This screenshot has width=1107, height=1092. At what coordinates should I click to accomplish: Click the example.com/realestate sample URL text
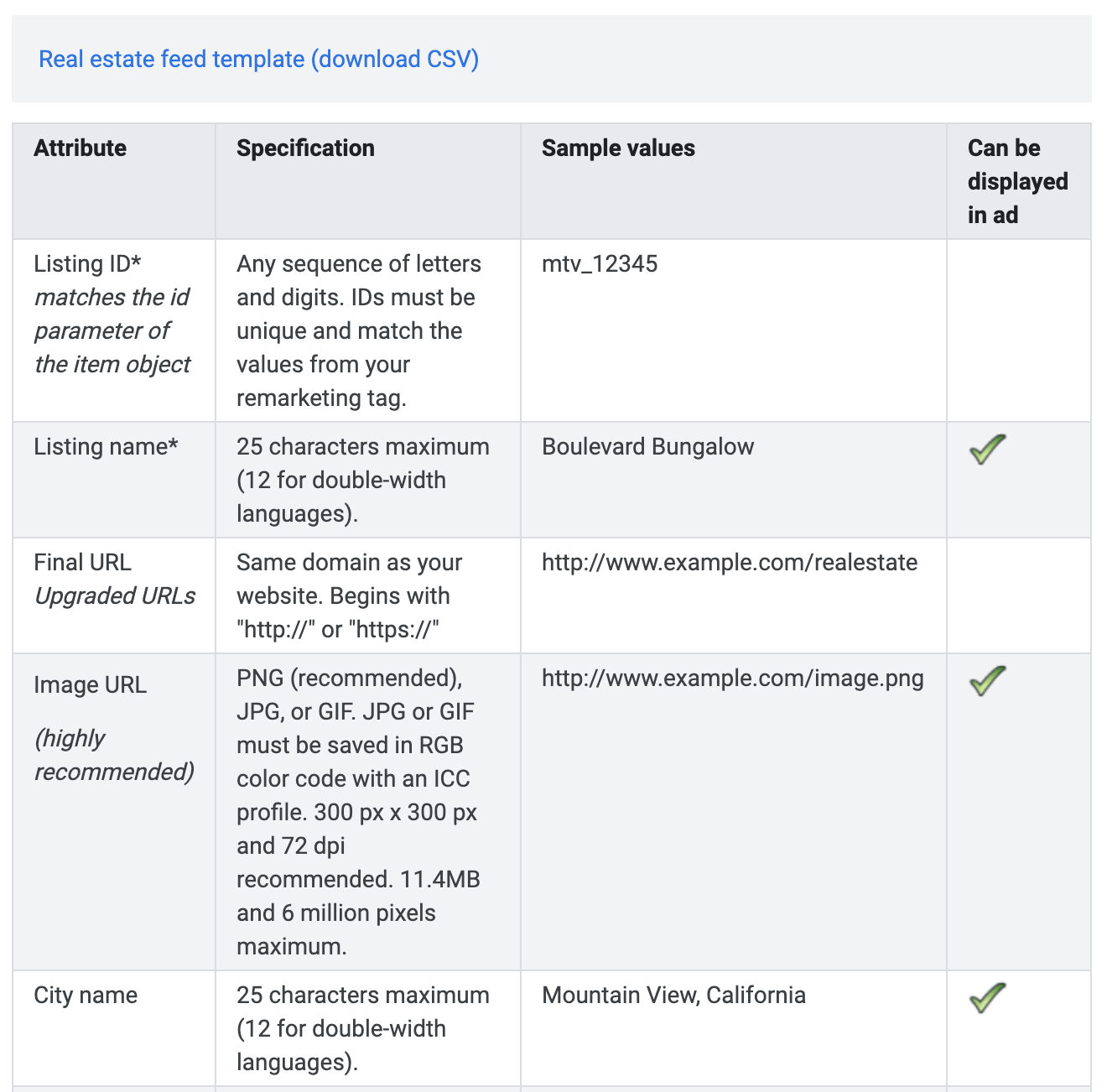(x=730, y=563)
